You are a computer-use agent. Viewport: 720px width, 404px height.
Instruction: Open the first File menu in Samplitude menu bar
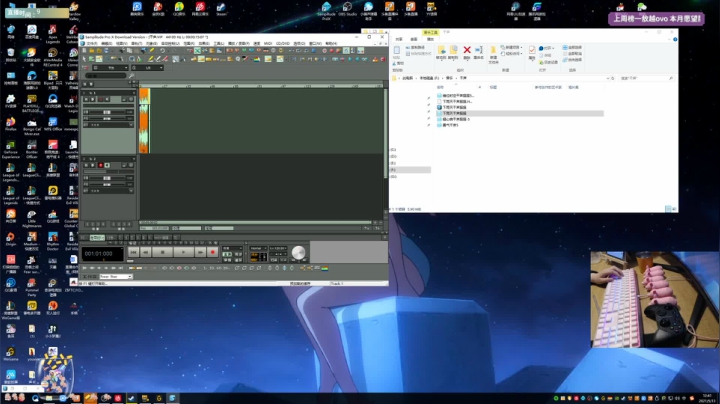point(92,44)
